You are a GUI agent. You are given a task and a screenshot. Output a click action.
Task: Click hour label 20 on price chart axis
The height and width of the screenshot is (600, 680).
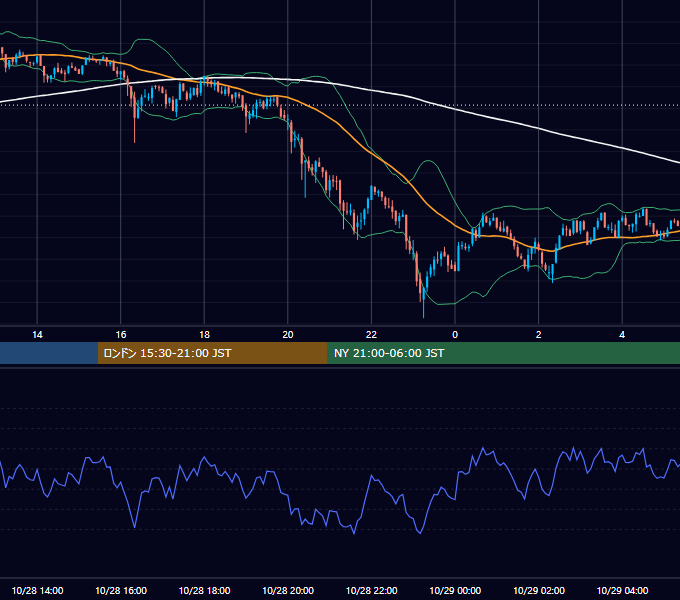[288, 335]
